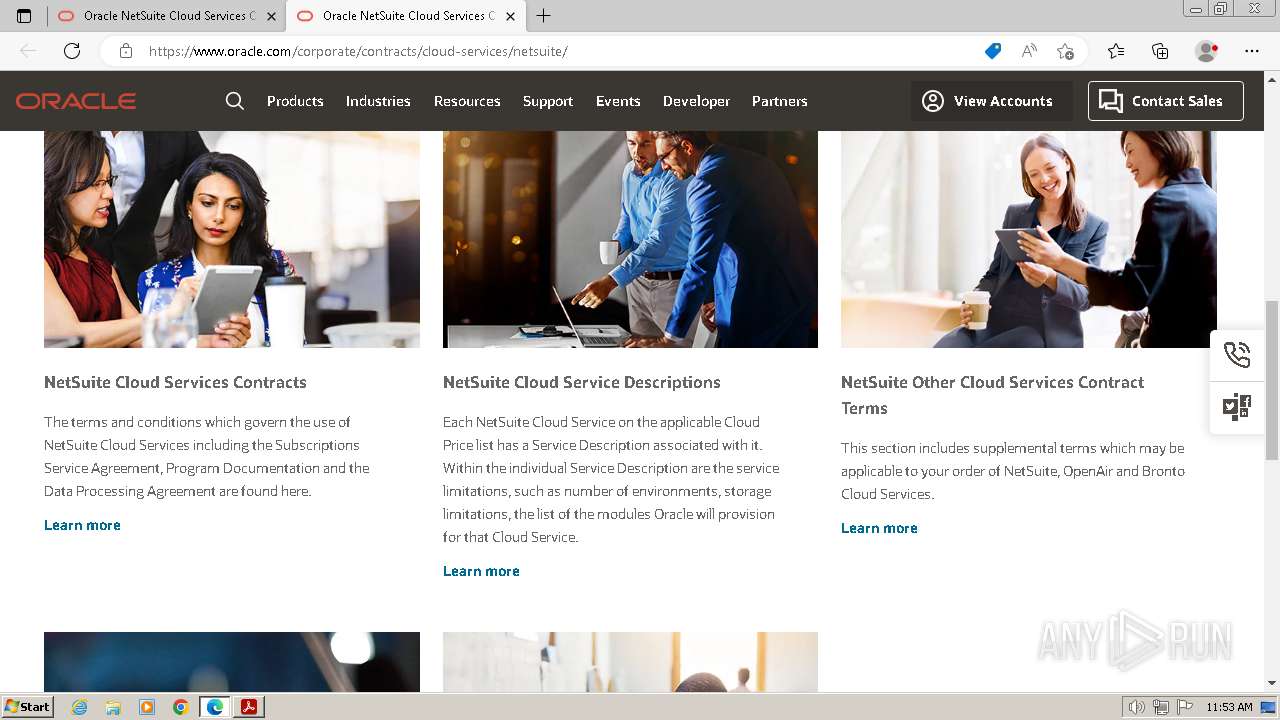The width and height of the screenshot is (1280, 720).
Task: Close the active Oracle NetSuite tab
Action: (x=510, y=16)
